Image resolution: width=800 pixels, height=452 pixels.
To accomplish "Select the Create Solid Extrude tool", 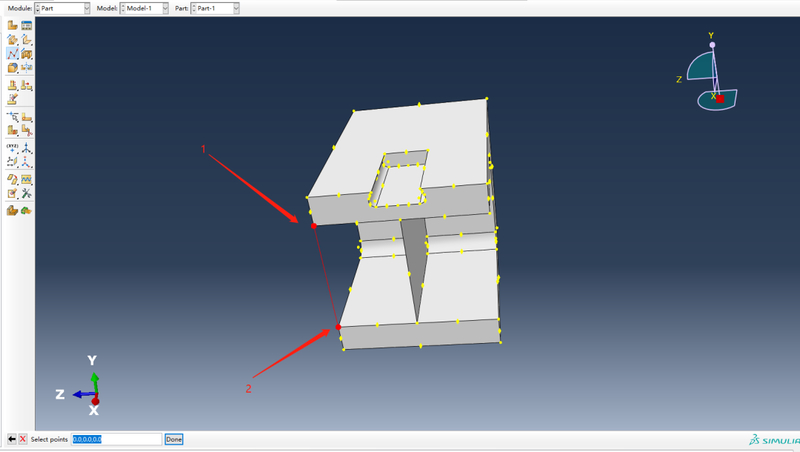I will click(12, 39).
